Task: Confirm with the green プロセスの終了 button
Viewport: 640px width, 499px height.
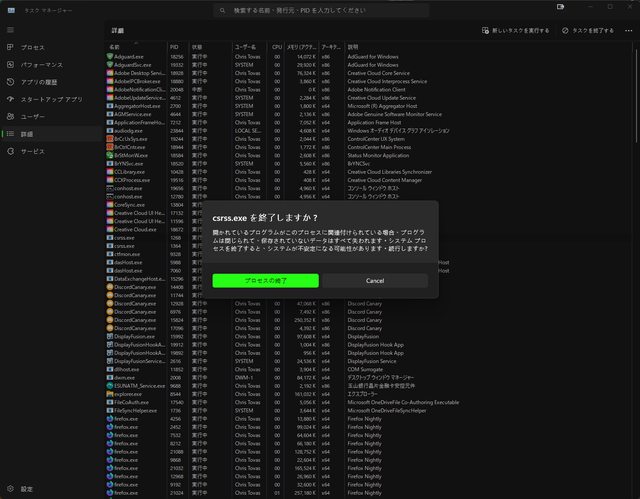Action: pyautogui.click(x=266, y=281)
